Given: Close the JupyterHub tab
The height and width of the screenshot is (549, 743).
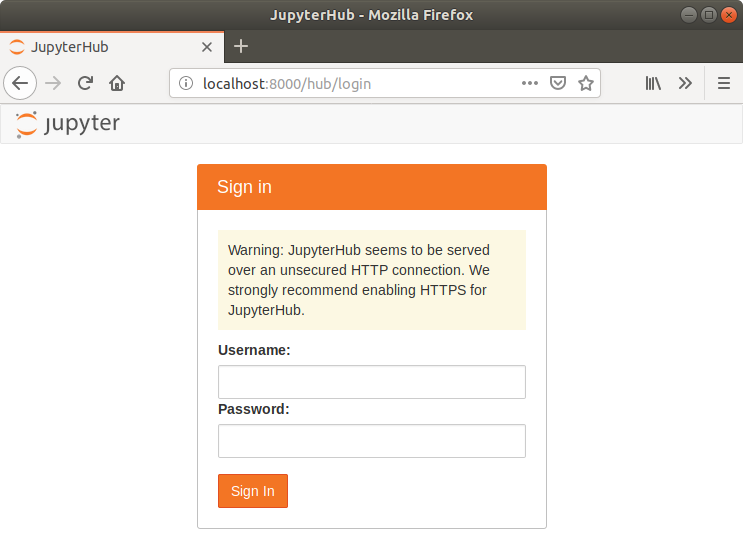Looking at the screenshot, I should (x=207, y=47).
